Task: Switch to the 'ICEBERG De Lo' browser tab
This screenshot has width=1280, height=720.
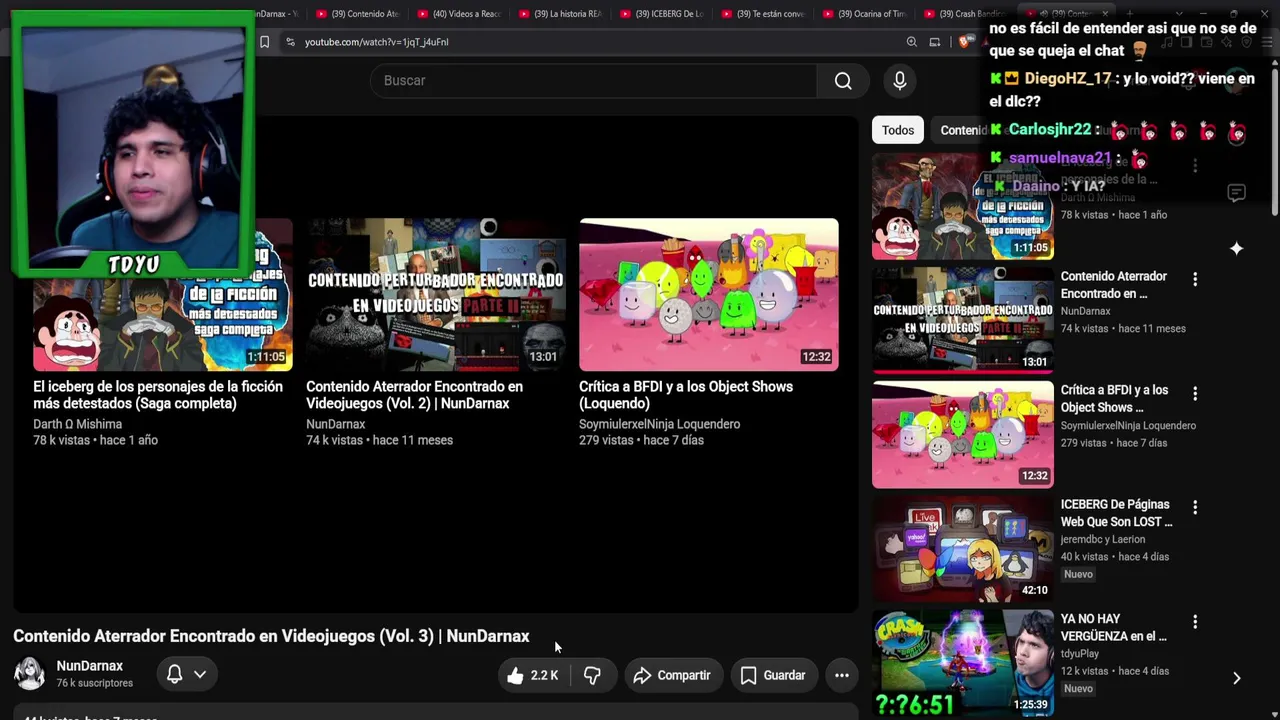Action: 662,14
